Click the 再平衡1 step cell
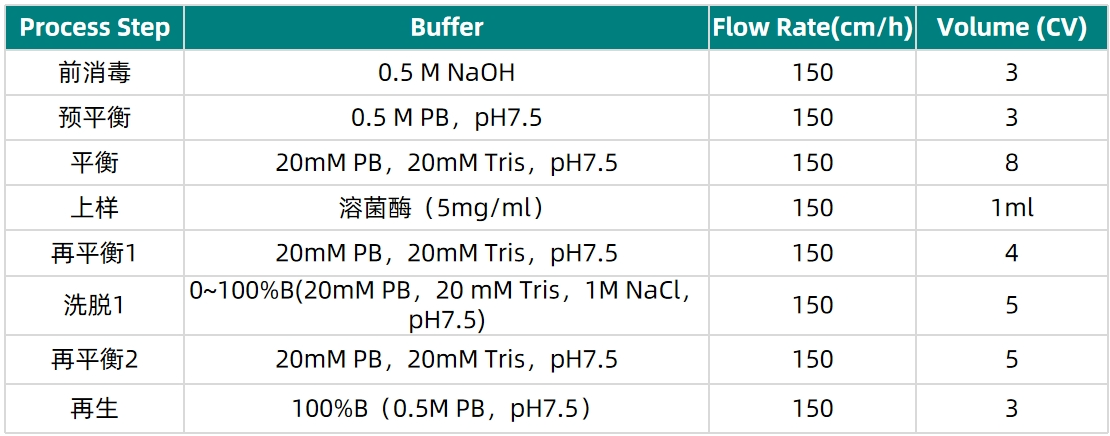Viewport: 1110px width, 436px height. [95, 253]
